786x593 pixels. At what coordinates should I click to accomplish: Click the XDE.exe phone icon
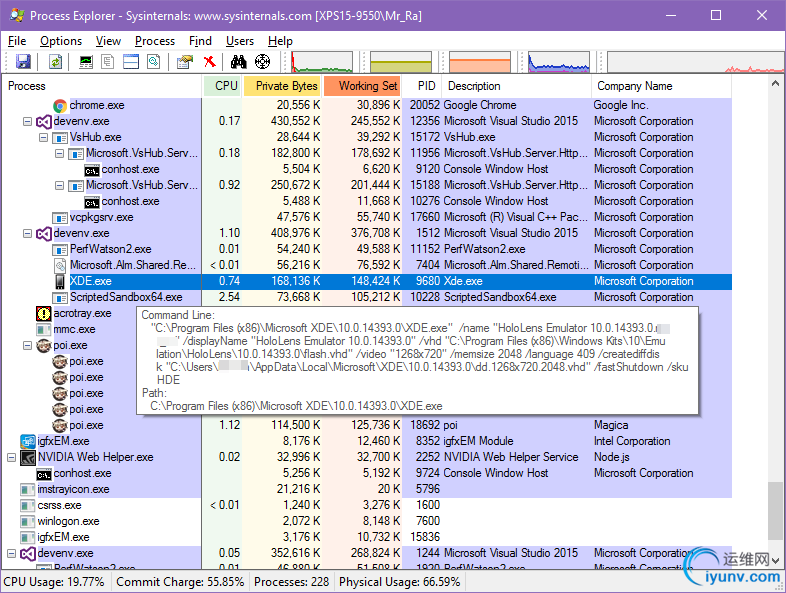60,281
